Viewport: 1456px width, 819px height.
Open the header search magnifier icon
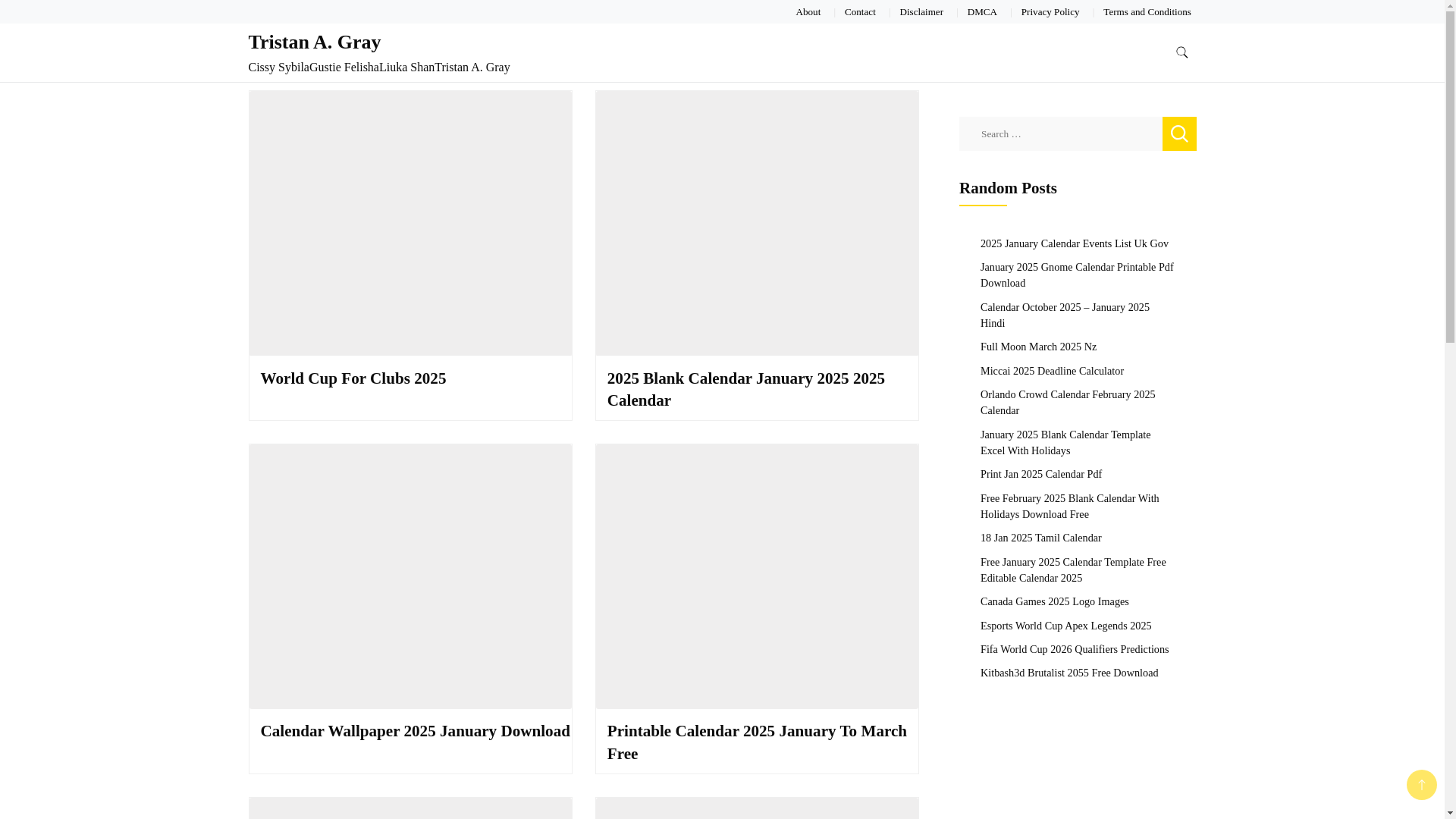pyautogui.click(x=1181, y=52)
